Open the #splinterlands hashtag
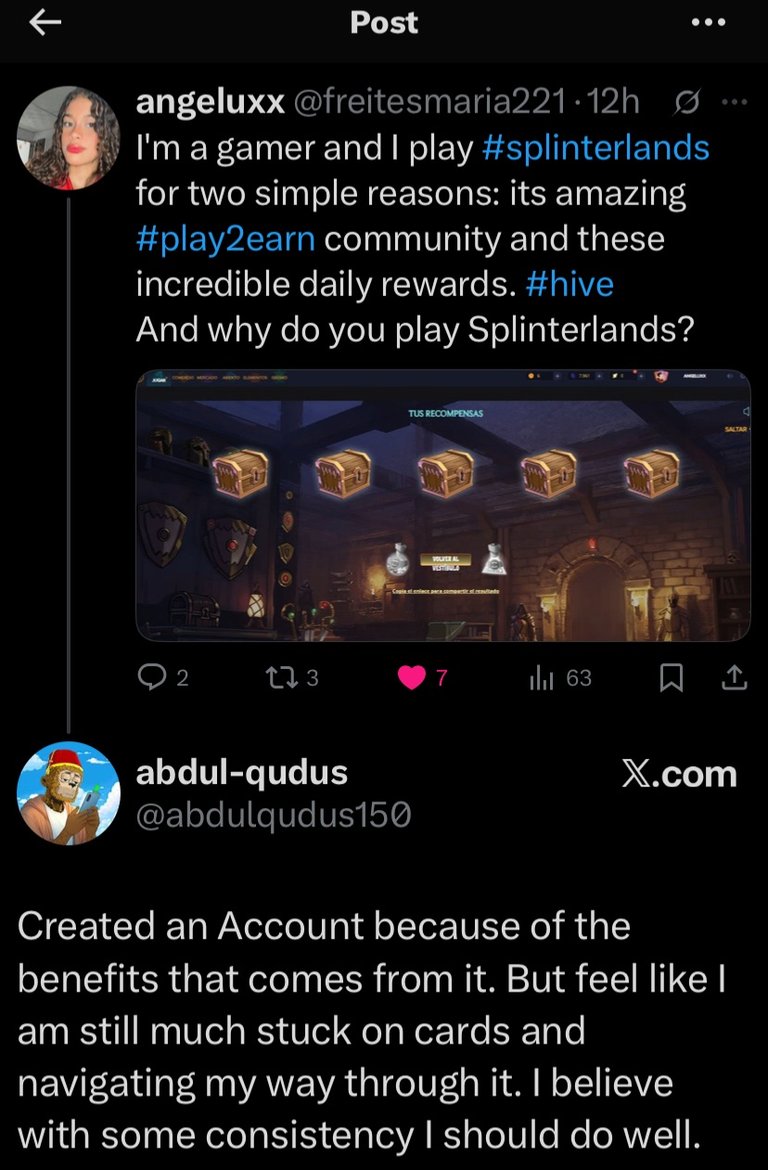Image resolution: width=768 pixels, height=1170 pixels. [595, 147]
